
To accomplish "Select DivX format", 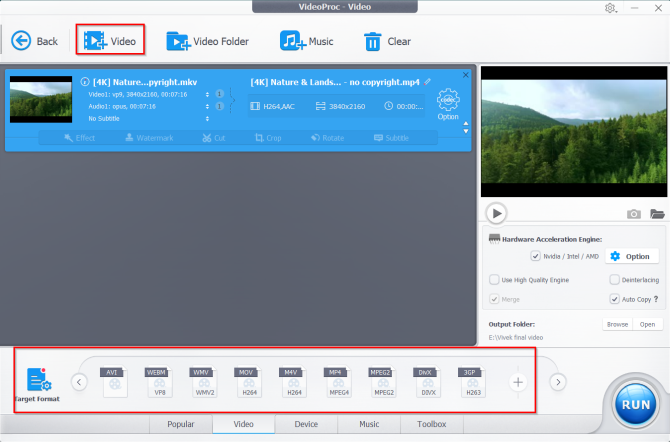I will pyautogui.click(x=427, y=382).
